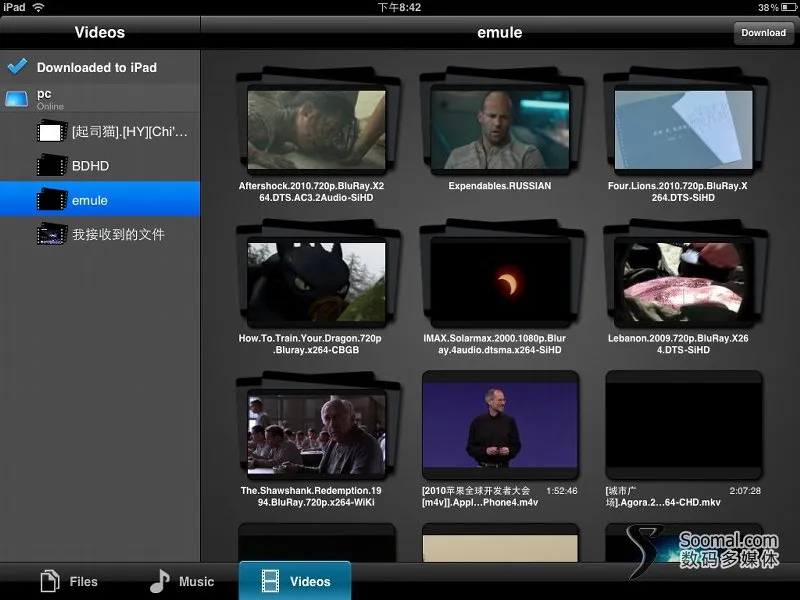The width and height of the screenshot is (800, 600).
Task: Click the film icon beside 我接收到的文件
Action: click(x=52, y=234)
